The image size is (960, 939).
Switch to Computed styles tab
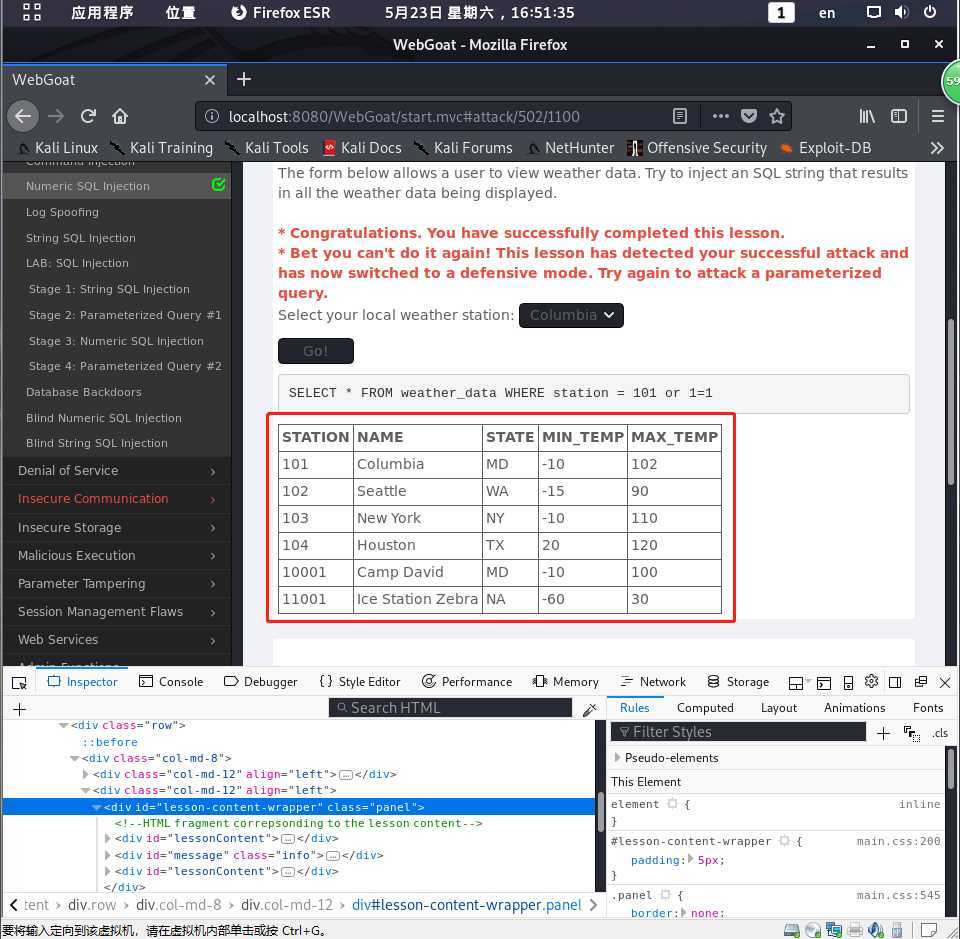click(x=705, y=708)
